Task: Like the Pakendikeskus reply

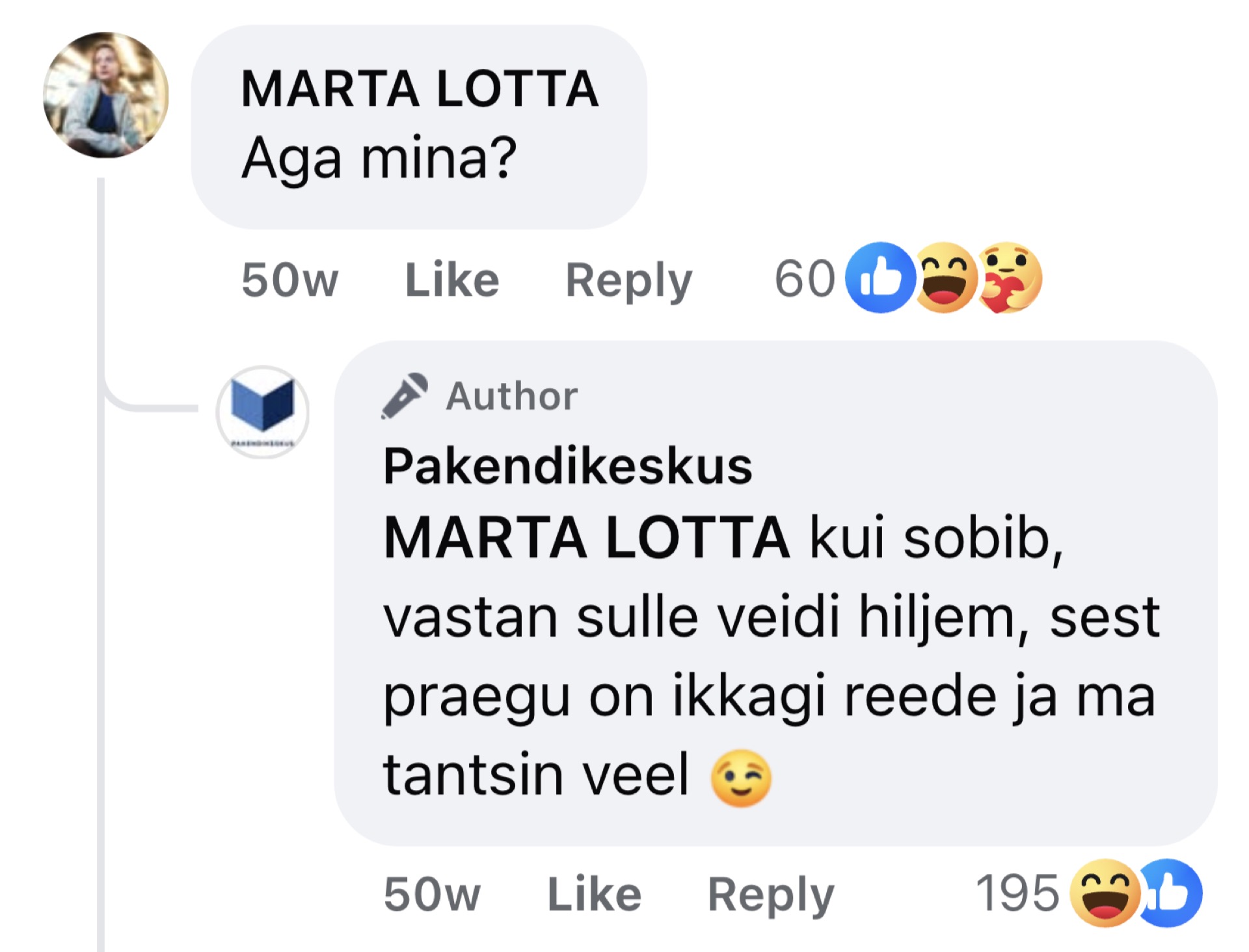Action: [x=595, y=894]
